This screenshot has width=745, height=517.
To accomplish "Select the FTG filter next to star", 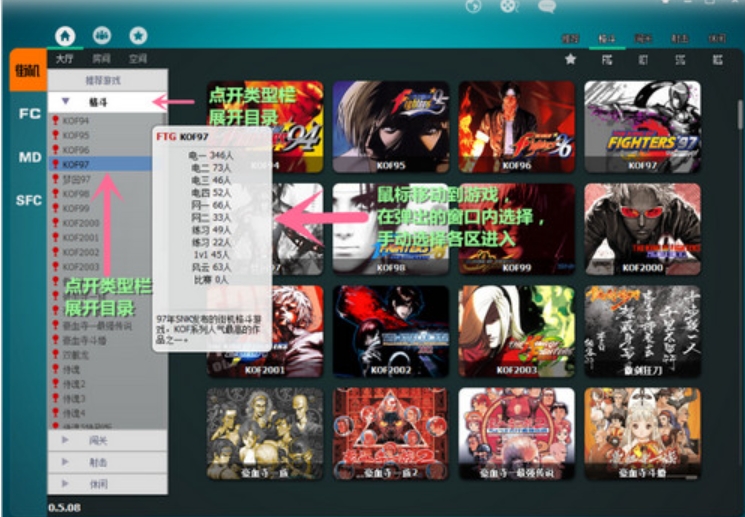I will [x=607, y=59].
